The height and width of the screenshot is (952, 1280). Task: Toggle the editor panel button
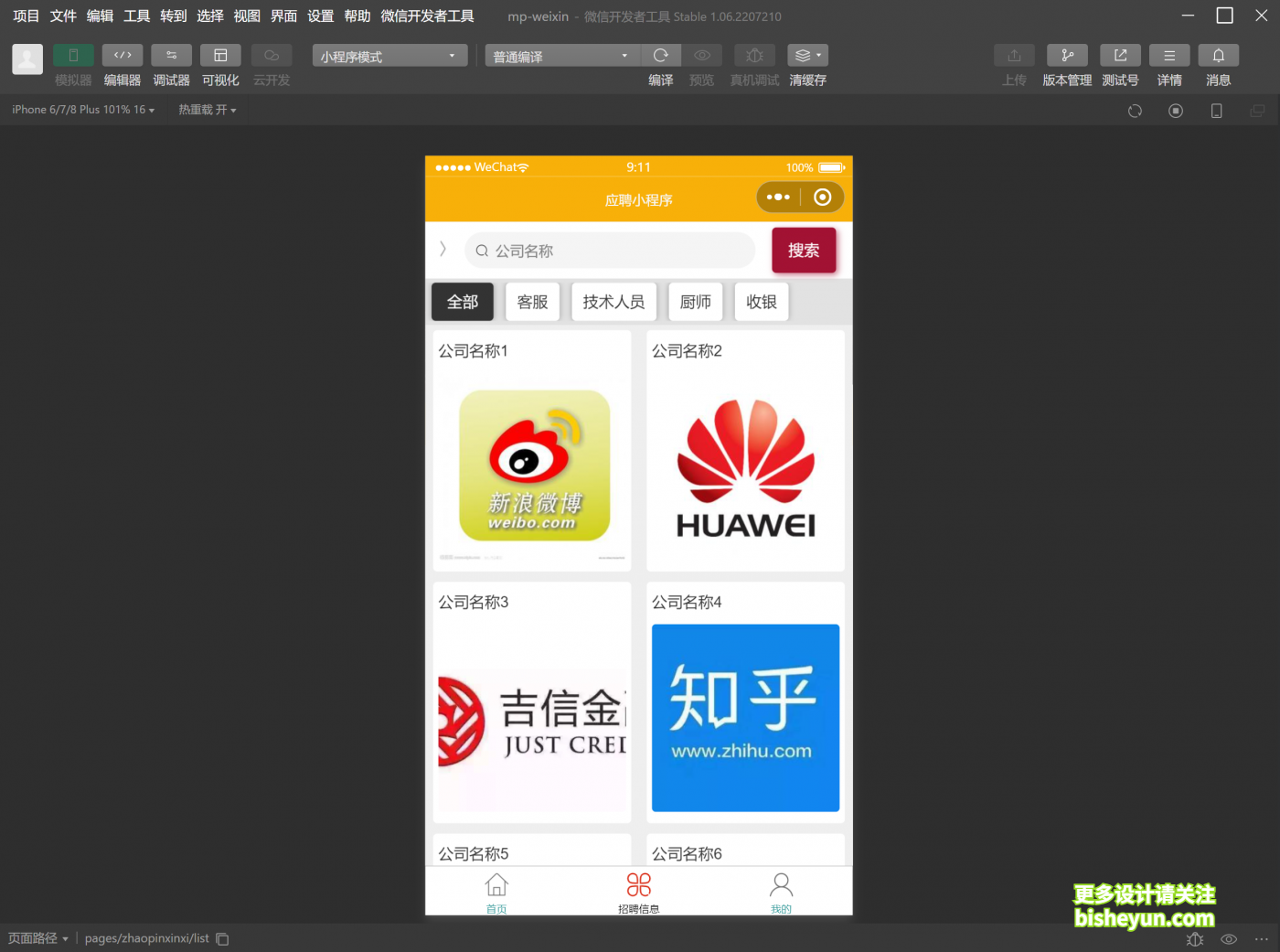coord(123,56)
